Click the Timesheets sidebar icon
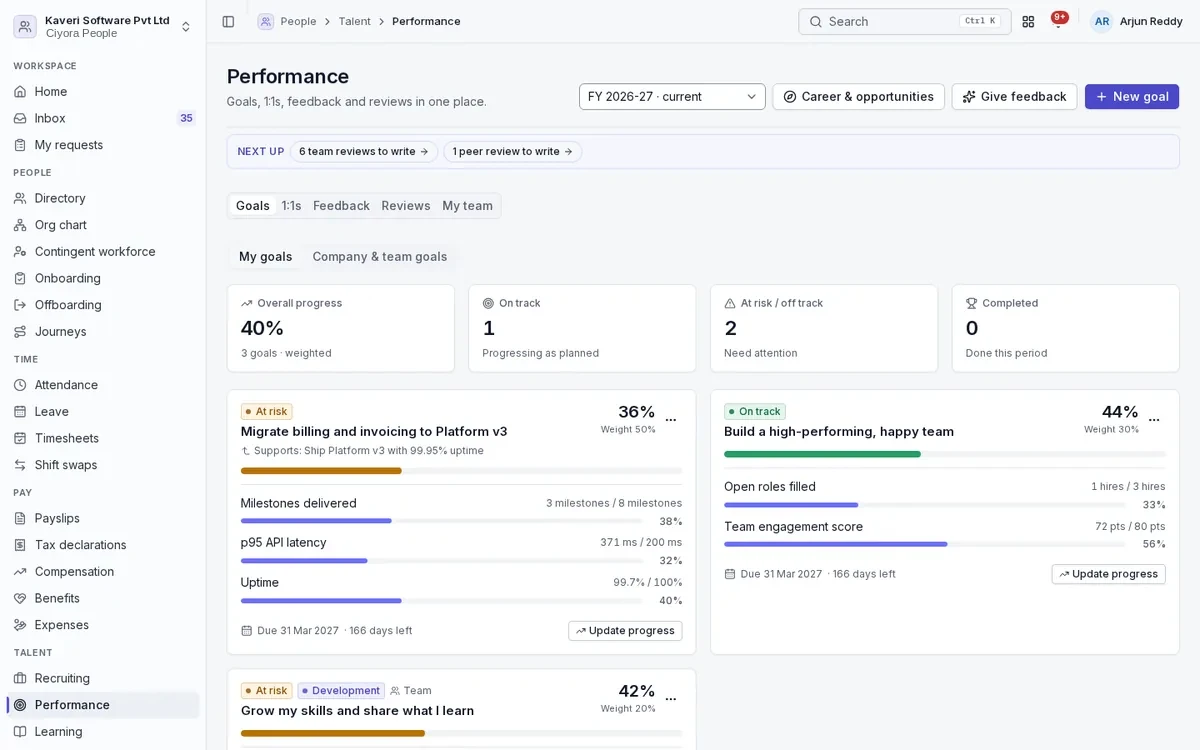Viewport: 1200px width, 750px height. [20, 438]
